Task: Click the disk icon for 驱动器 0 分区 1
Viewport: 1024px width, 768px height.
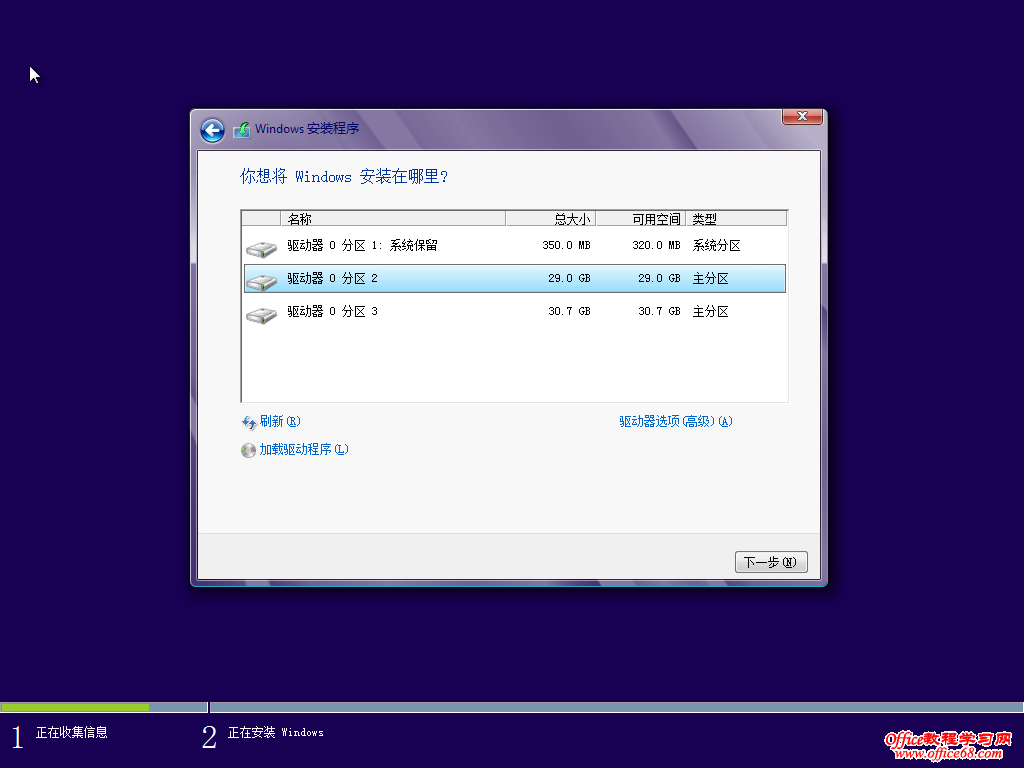Action: [261, 246]
